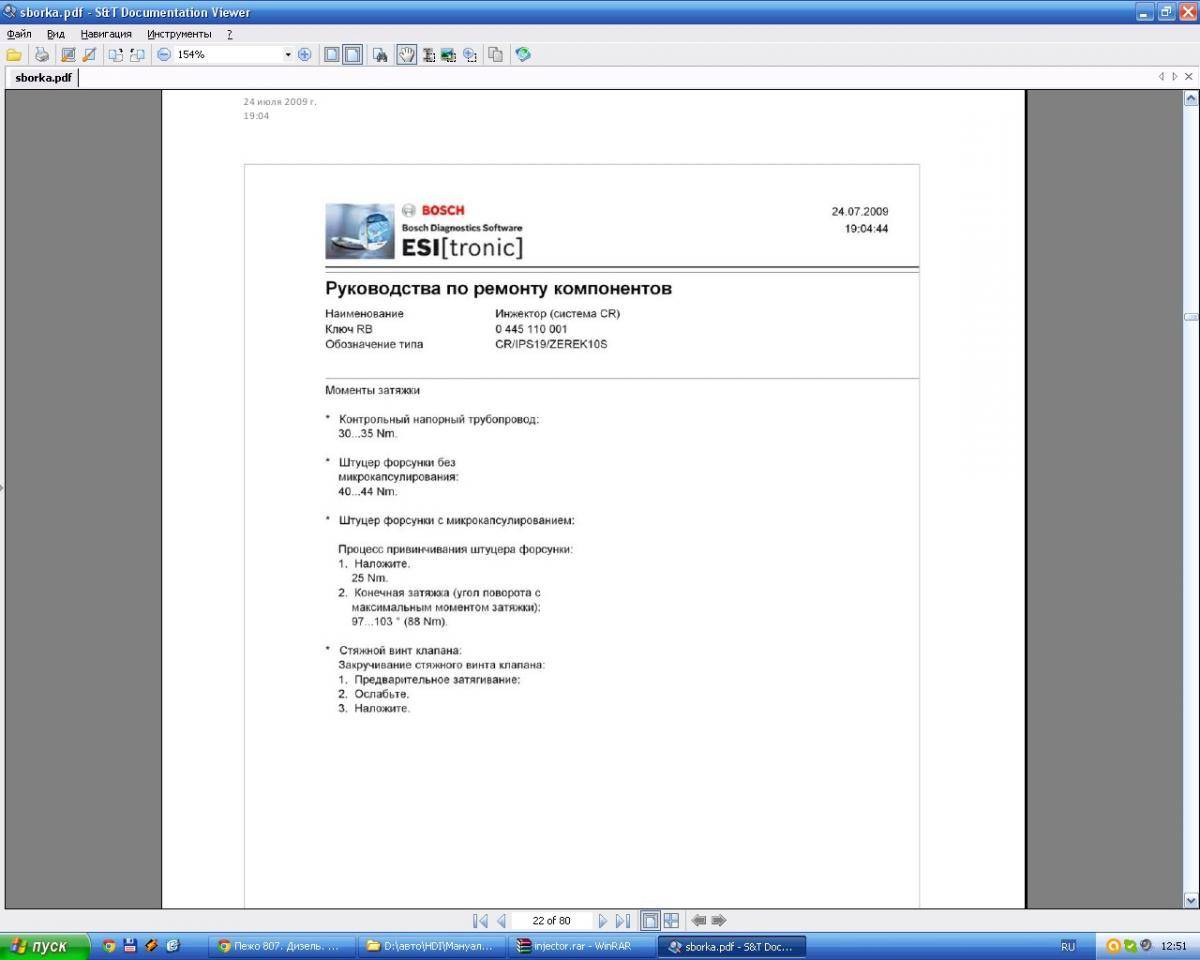Jump to the last page
Image resolution: width=1200 pixels, height=960 pixels.
623,920
